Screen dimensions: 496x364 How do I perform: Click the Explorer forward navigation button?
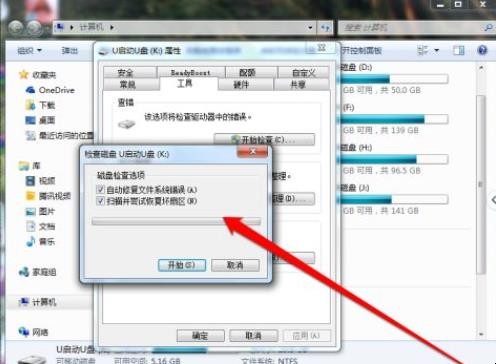pyautogui.click(x=34, y=28)
